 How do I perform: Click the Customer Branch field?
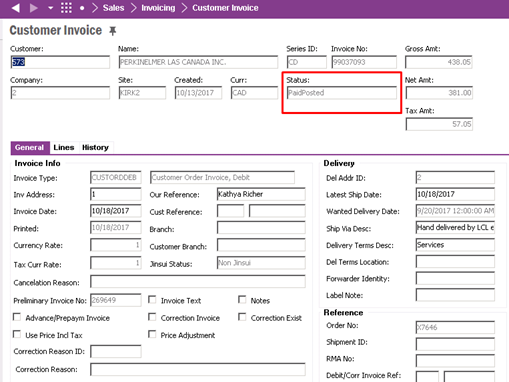261,245
